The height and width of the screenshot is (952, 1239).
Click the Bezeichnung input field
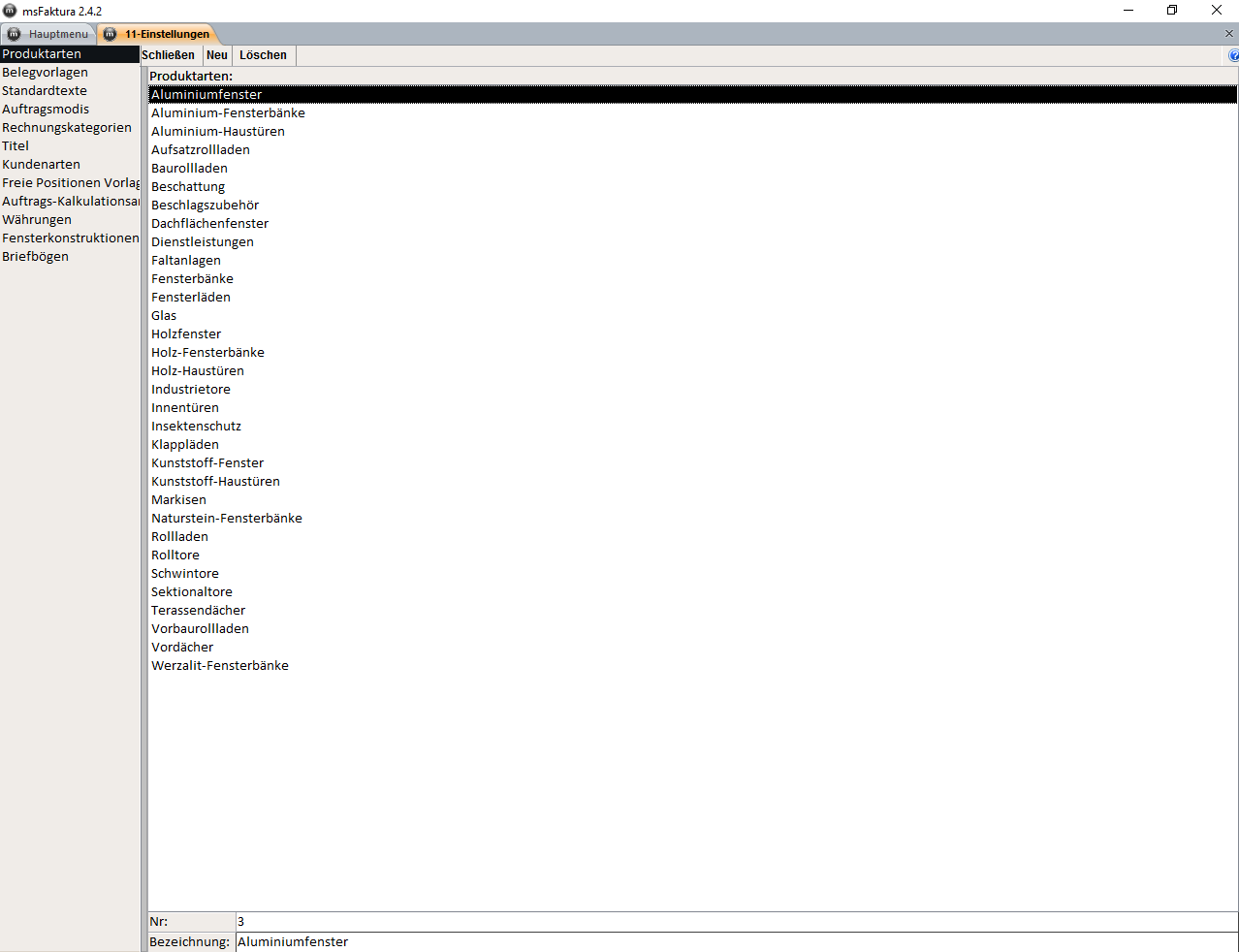pos(737,942)
